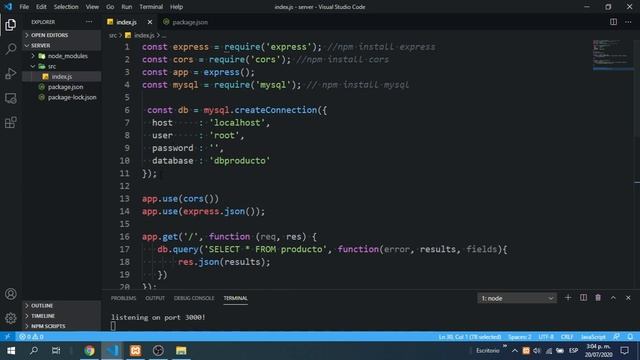Image resolution: width=640 pixels, height=360 pixels.
Task: Open Go to Line from cursor position
Action: (x=470, y=337)
